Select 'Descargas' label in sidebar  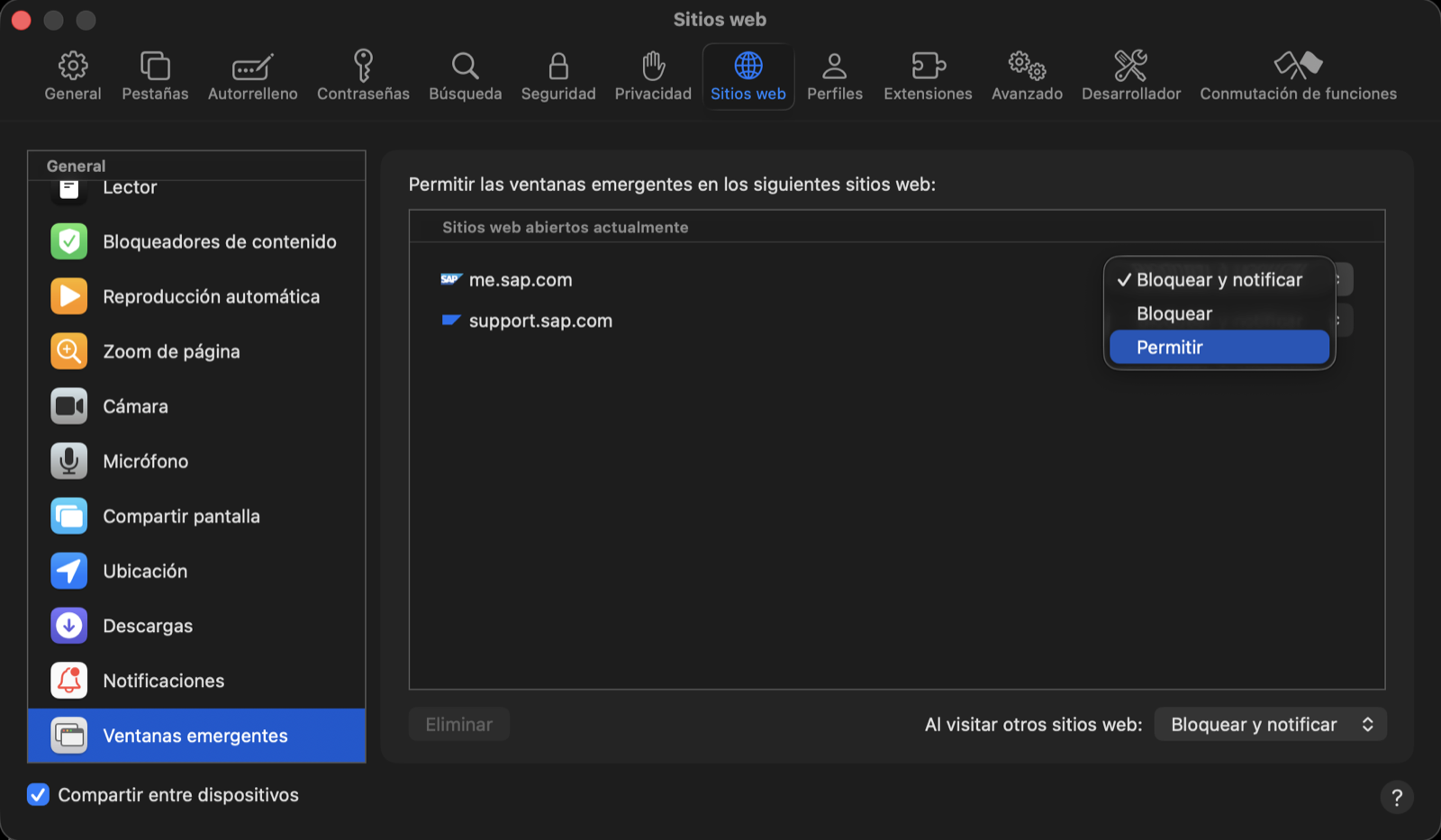tap(148, 626)
